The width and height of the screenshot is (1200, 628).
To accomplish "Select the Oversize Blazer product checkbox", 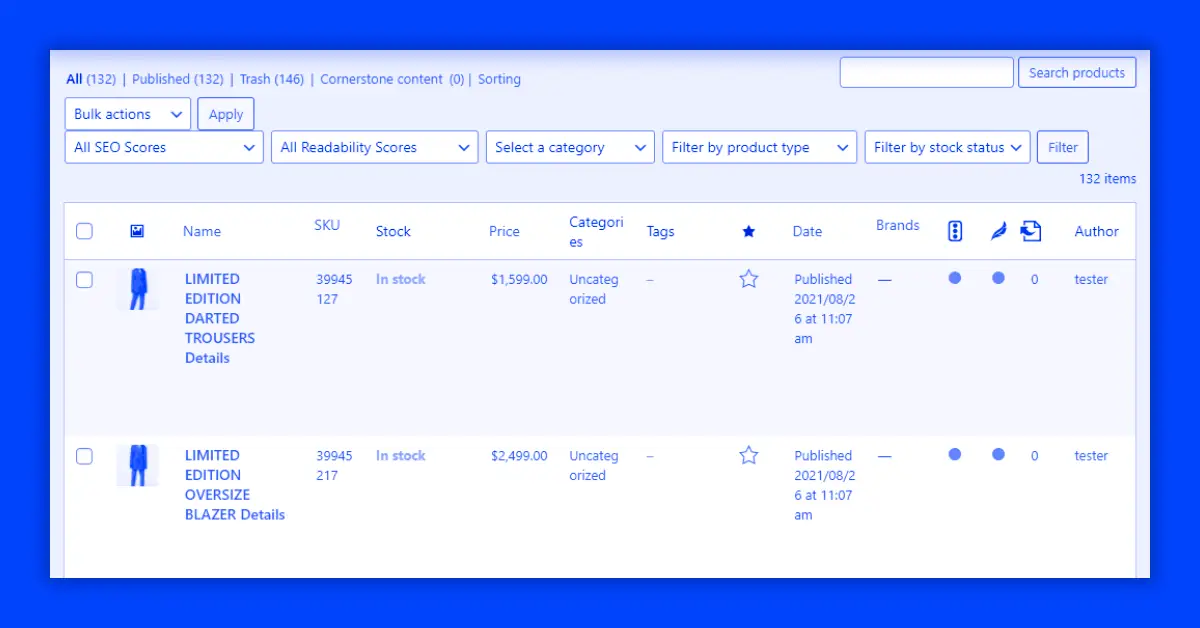I will point(84,456).
